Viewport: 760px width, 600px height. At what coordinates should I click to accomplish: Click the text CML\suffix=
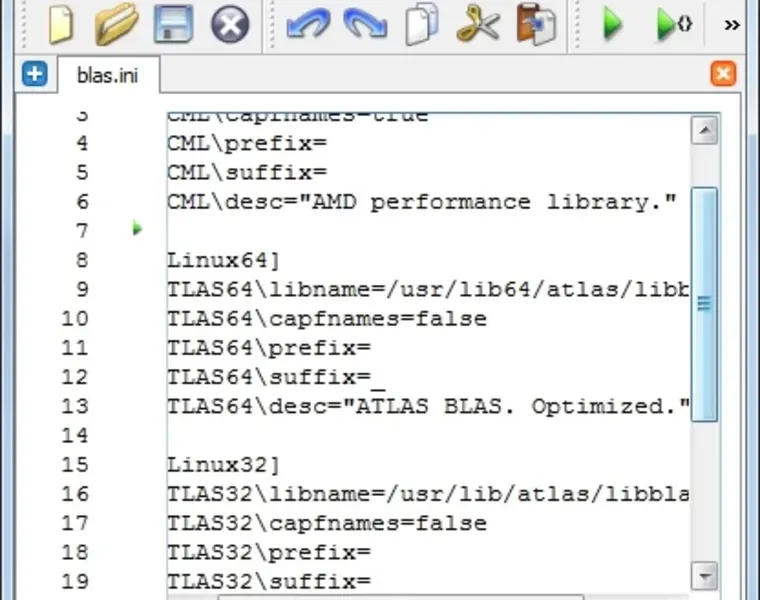tap(247, 173)
